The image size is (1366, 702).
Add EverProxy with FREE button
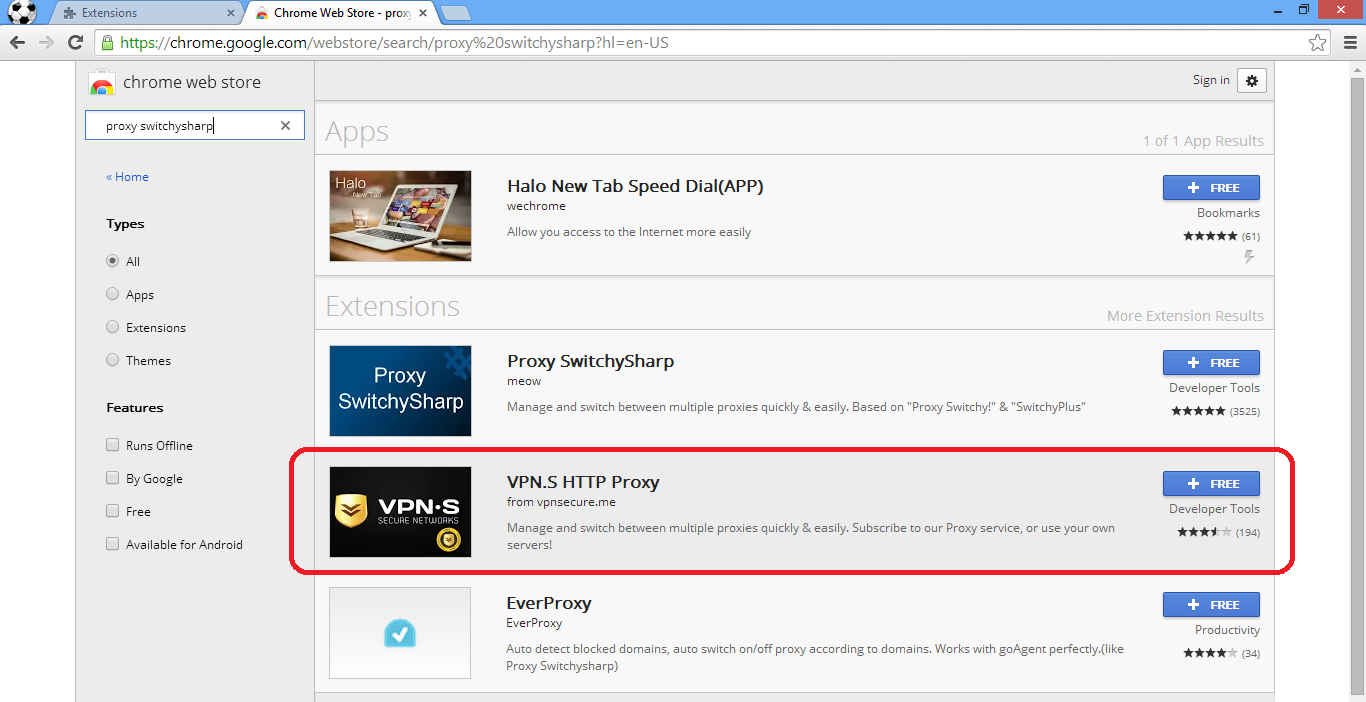point(1211,605)
